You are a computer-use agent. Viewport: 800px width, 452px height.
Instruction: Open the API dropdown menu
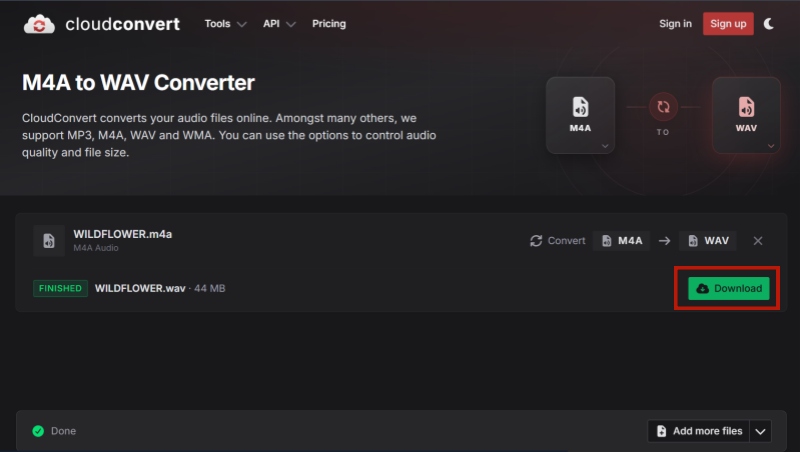point(279,24)
